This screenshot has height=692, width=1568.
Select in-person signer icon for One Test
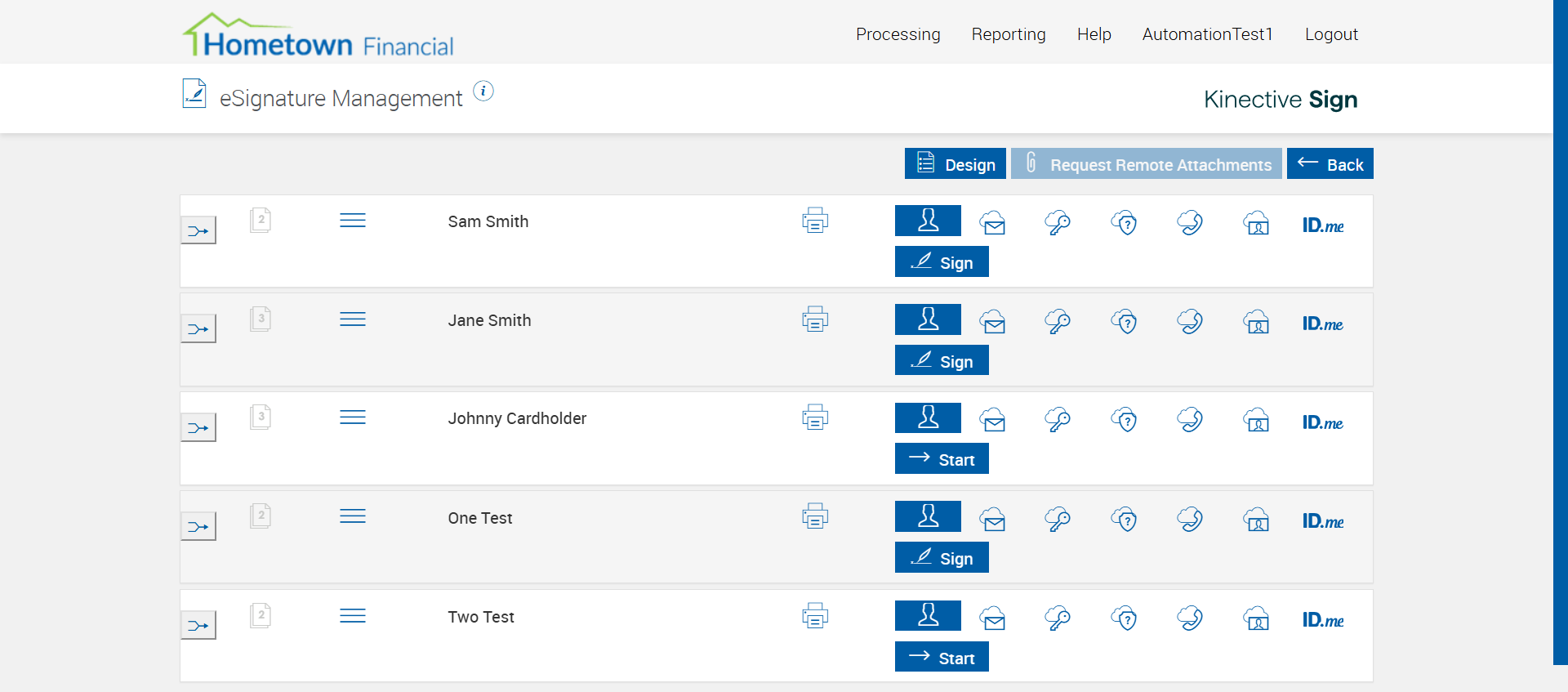coord(928,516)
